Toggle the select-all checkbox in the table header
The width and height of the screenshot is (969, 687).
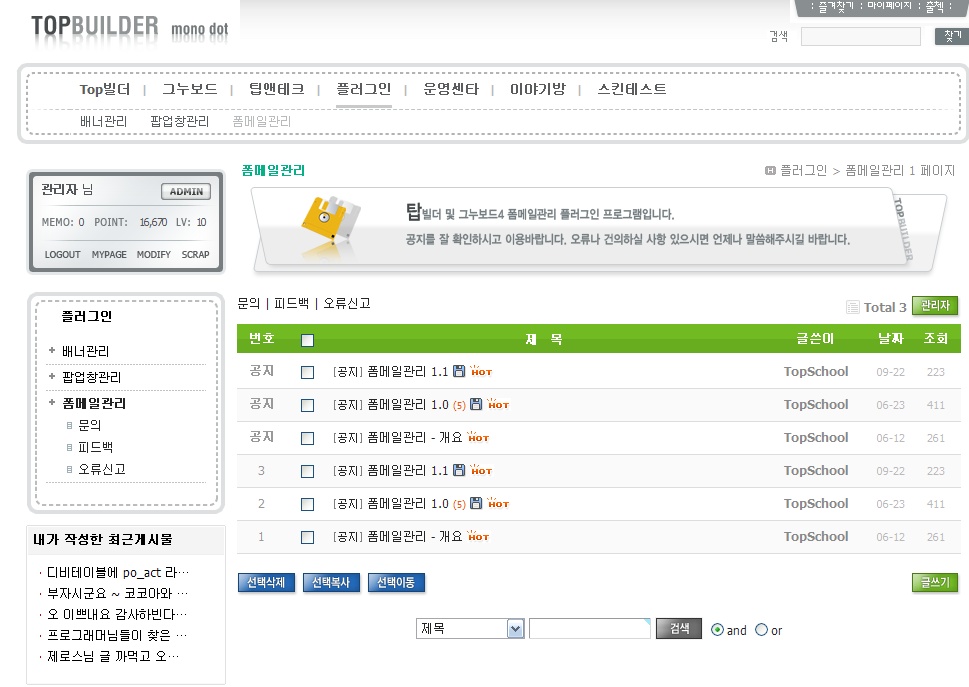307,340
